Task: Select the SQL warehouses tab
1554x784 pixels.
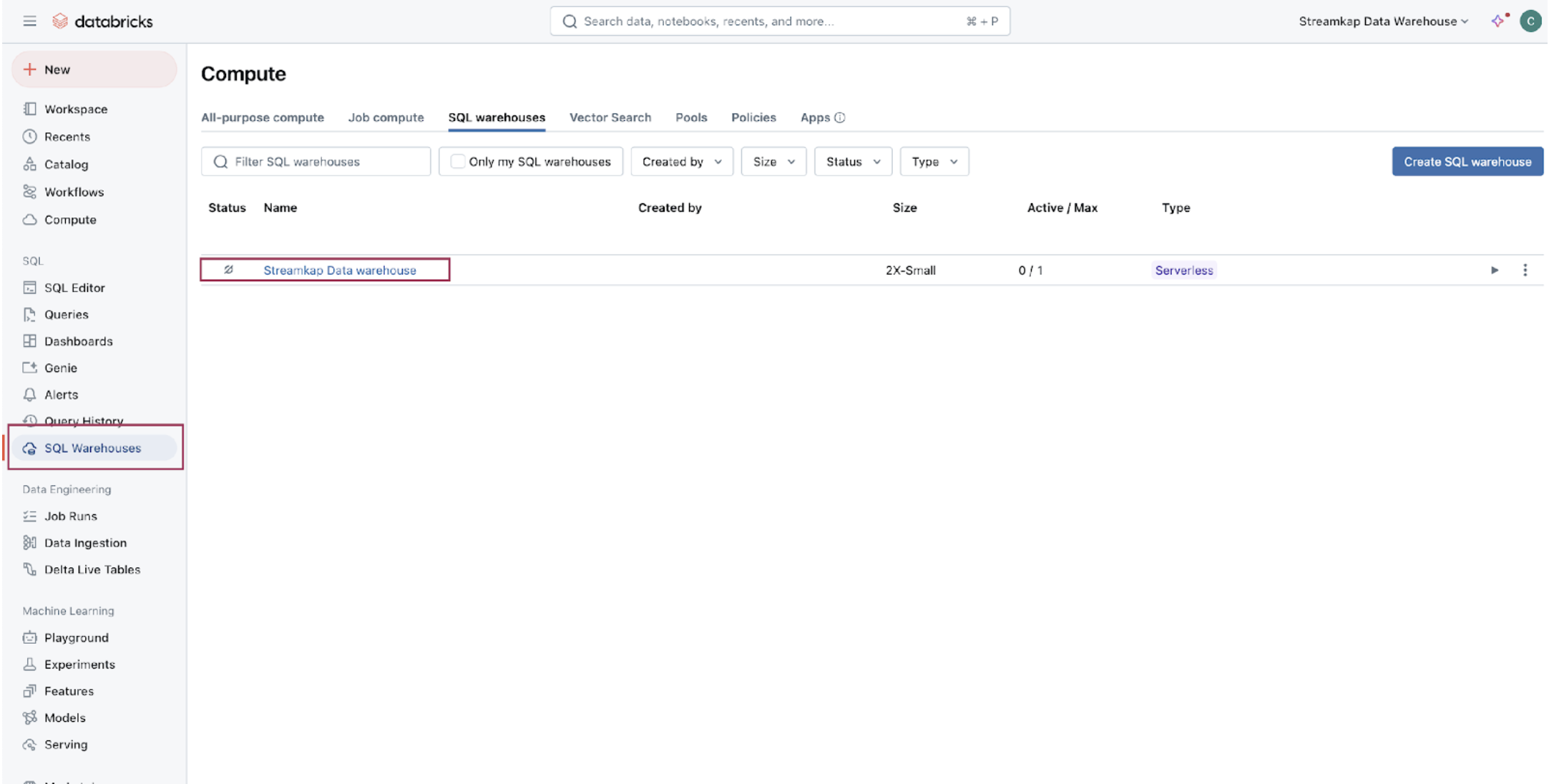Action: click(x=497, y=117)
